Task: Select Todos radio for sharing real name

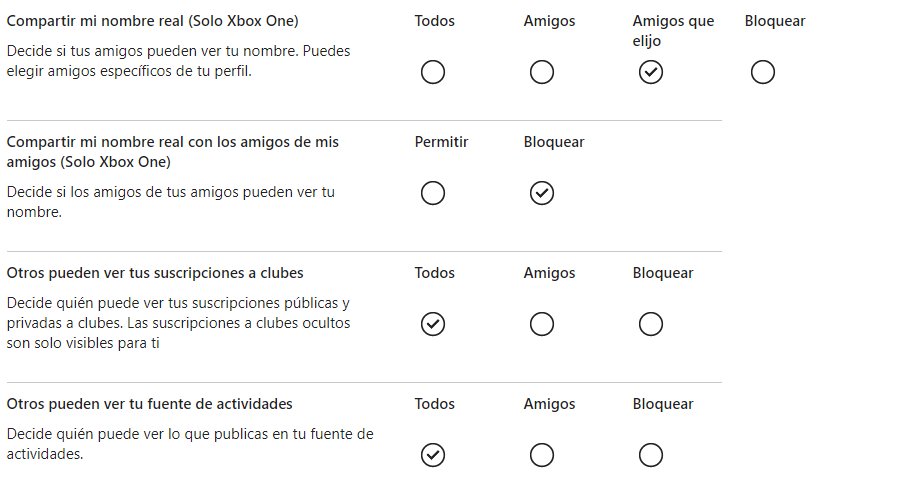Action: pos(433,72)
